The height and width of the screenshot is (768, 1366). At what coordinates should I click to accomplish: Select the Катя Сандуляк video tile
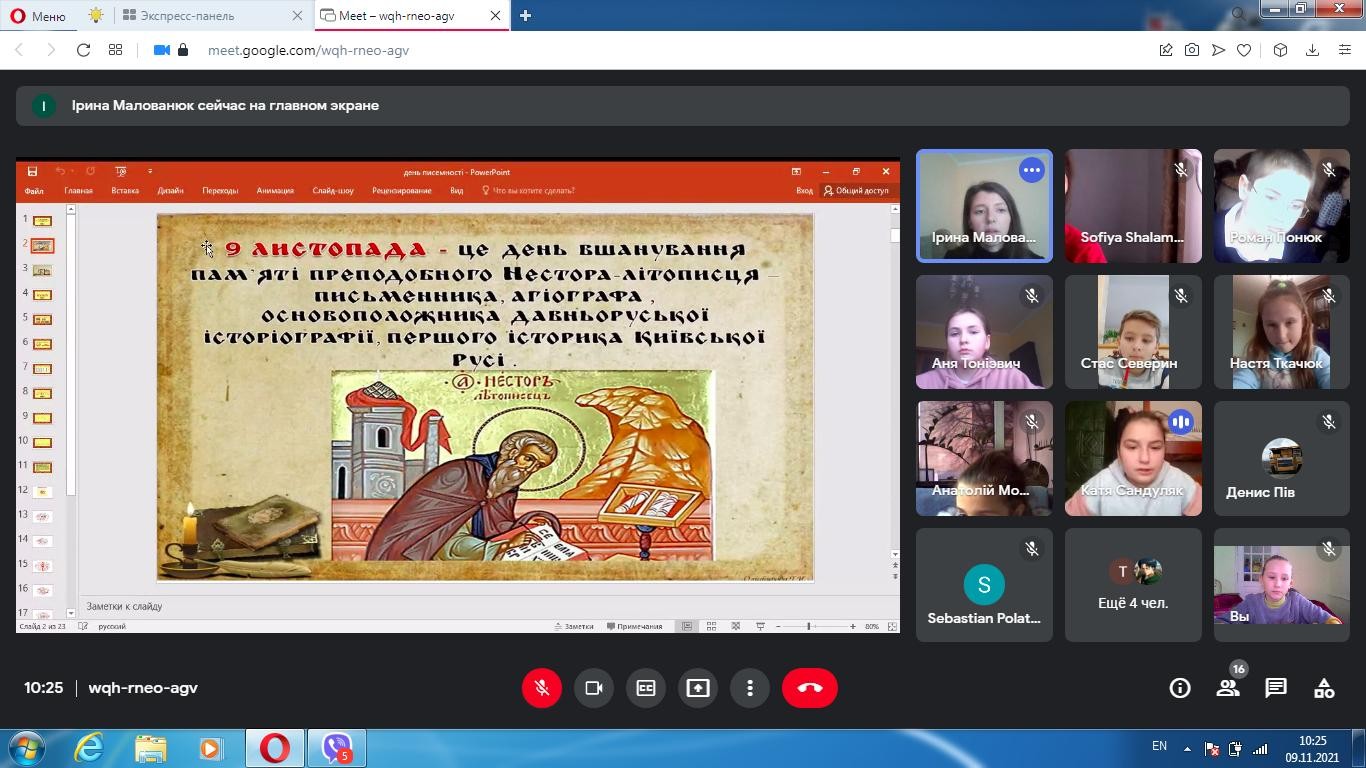[1133, 459]
